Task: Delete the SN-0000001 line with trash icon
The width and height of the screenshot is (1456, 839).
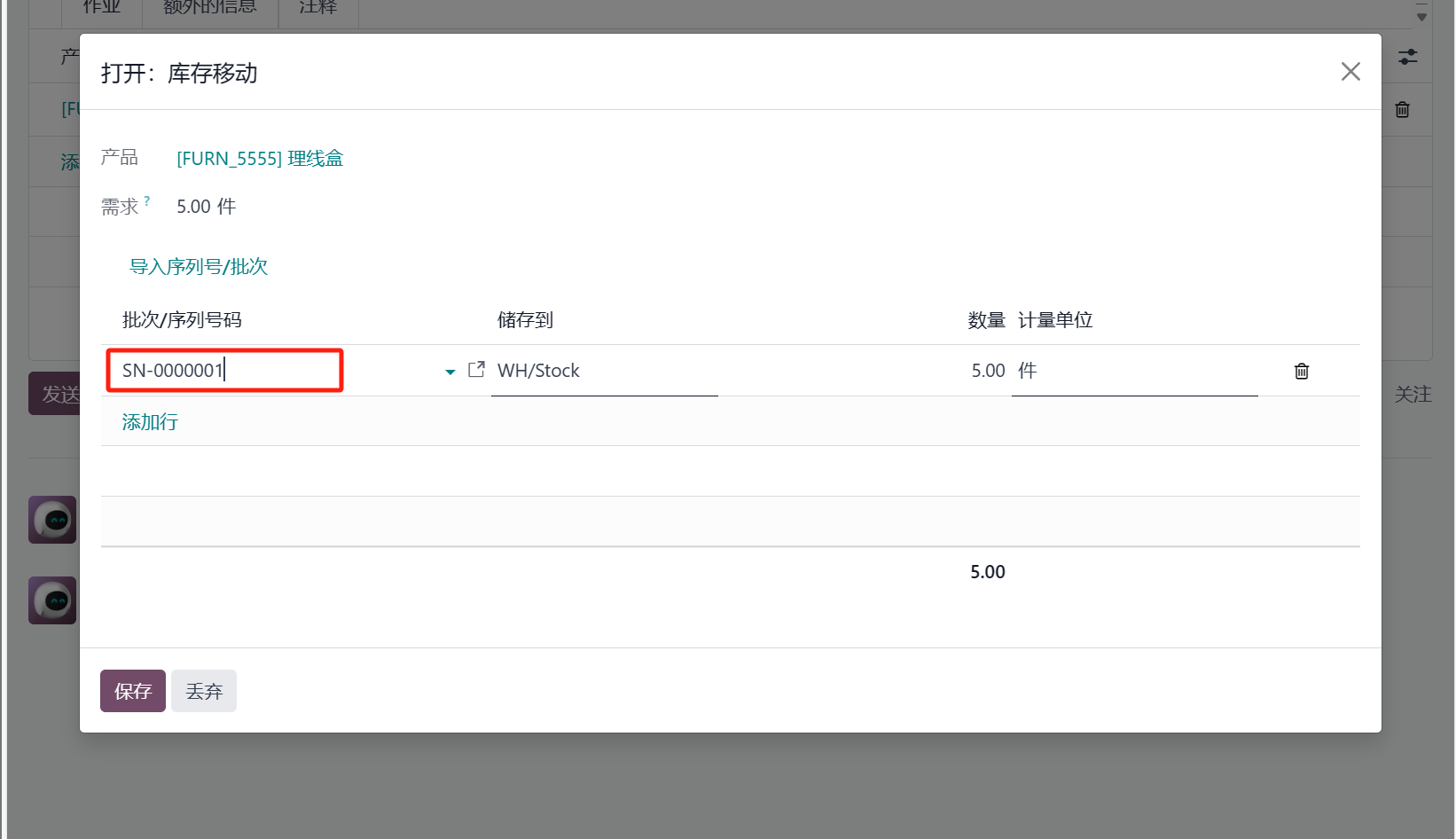Action: [x=1302, y=371]
